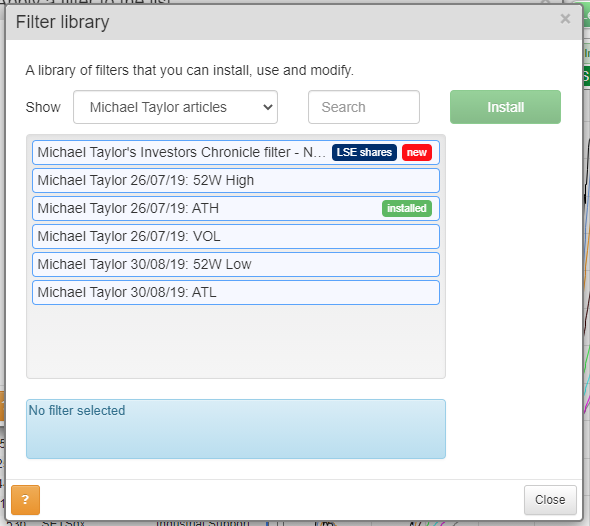Click the green installed badge
590x526 pixels.
click(x=407, y=208)
